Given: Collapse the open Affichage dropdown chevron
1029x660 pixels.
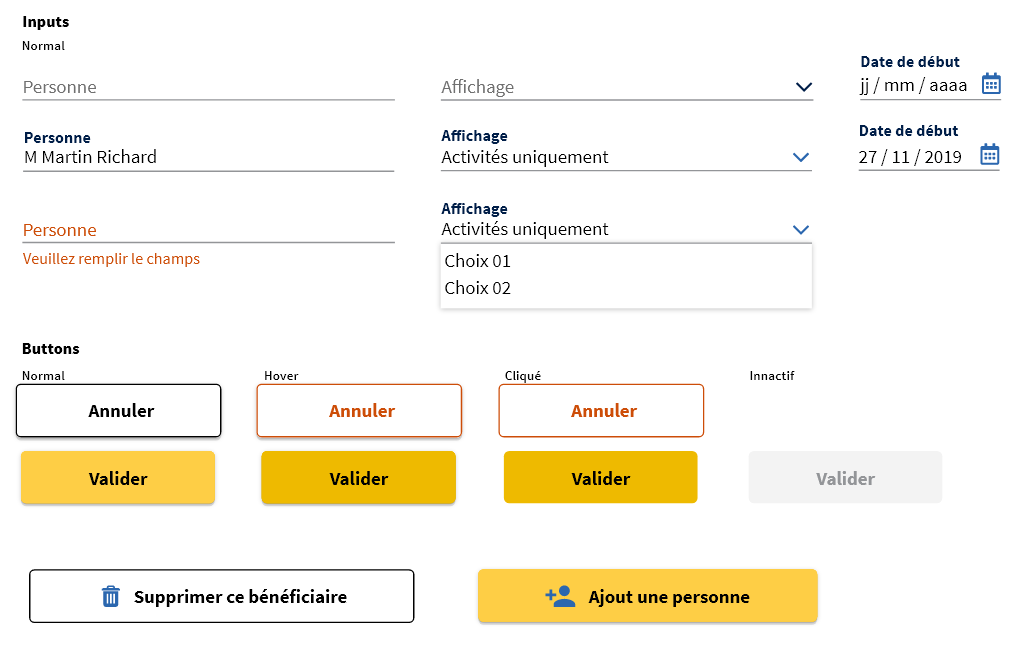Looking at the screenshot, I should [801, 230].
